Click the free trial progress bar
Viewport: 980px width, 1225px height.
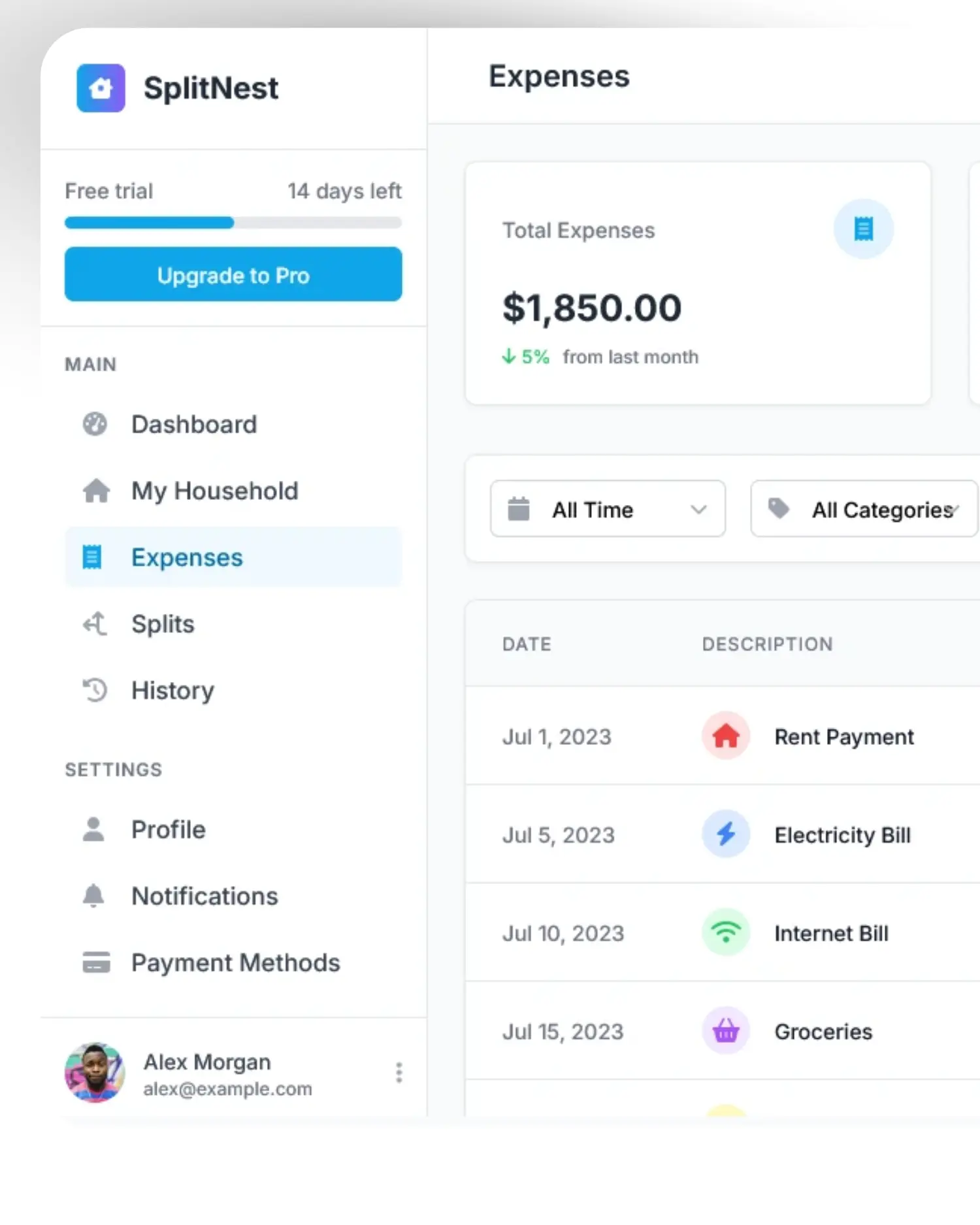[233, 223]
